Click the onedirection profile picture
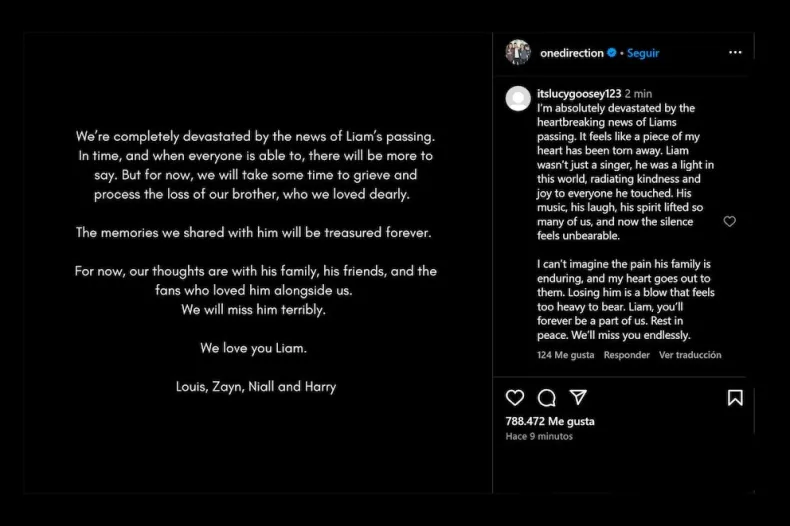The image size is (790, 526). 518,53
